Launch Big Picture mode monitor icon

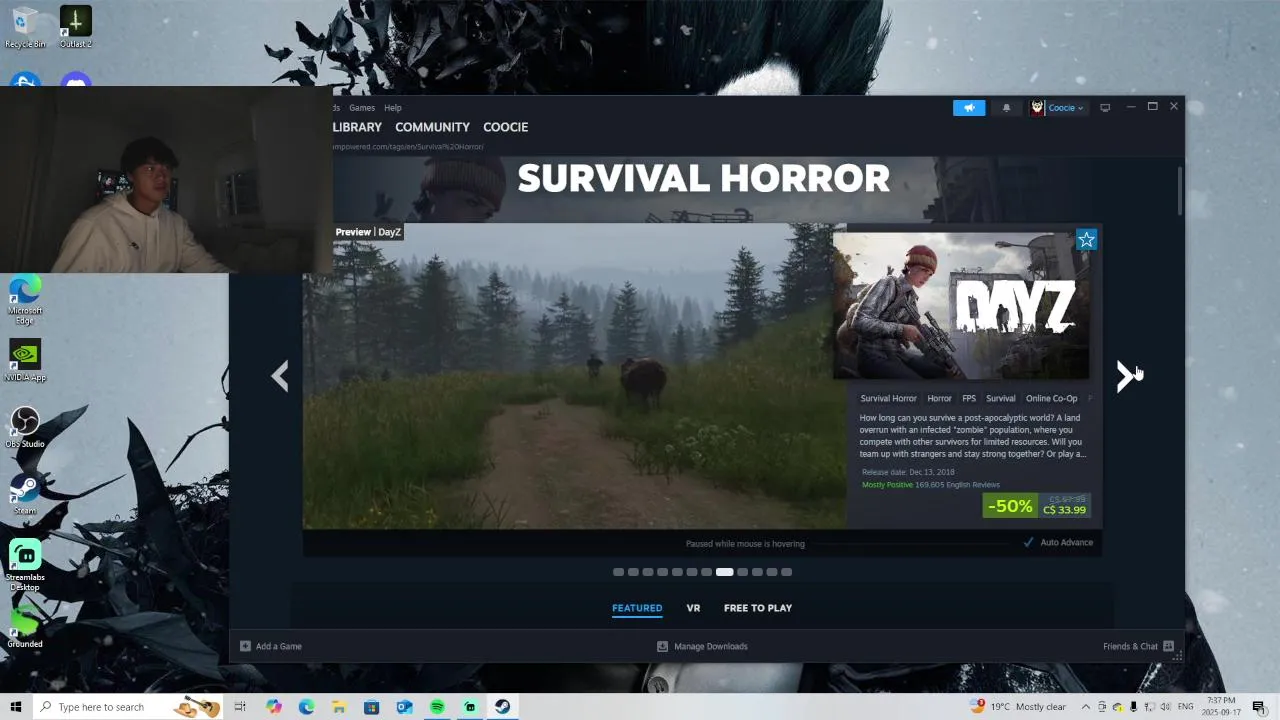(1105, 108)
